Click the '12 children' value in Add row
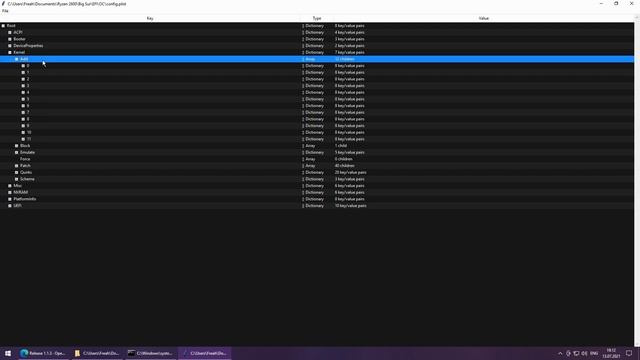The image size is (640, 360). [344, 59]
